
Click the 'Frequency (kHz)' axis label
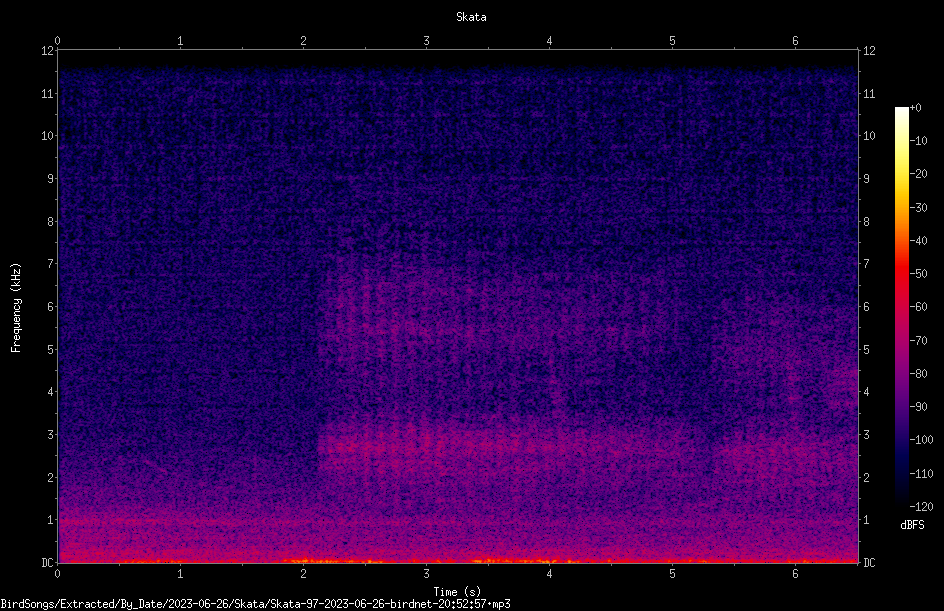tap(16, 308)
